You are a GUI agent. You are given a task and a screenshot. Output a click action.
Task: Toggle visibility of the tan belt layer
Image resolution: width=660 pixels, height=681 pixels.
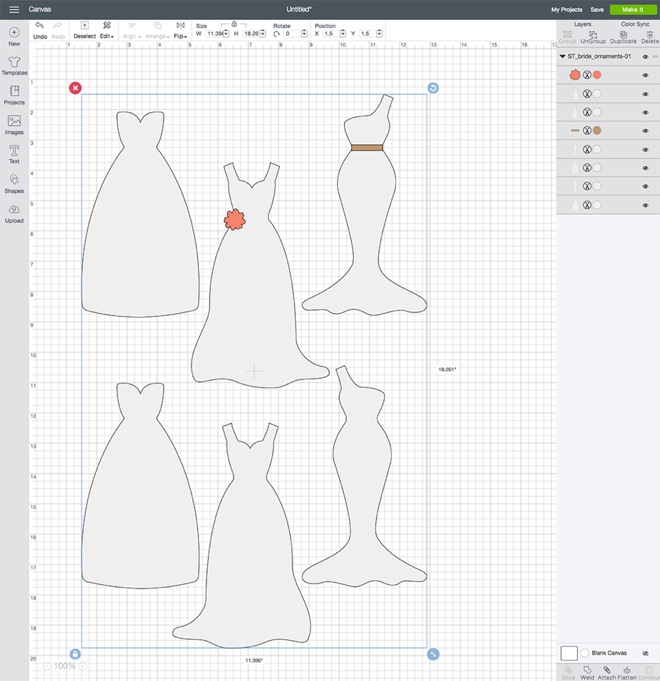tap(645, 130)
